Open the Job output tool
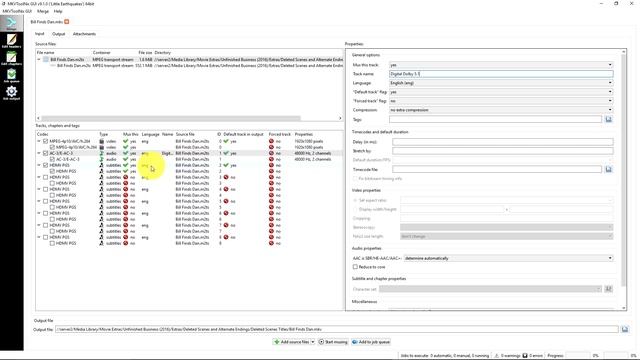Viewport: 640px width, 360px height. point(11,93)
